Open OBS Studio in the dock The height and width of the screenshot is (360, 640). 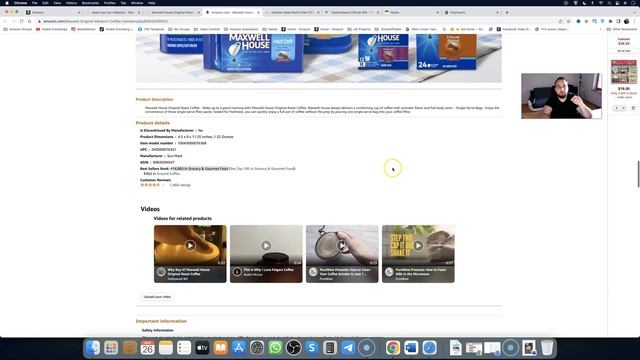pos(293,348)
